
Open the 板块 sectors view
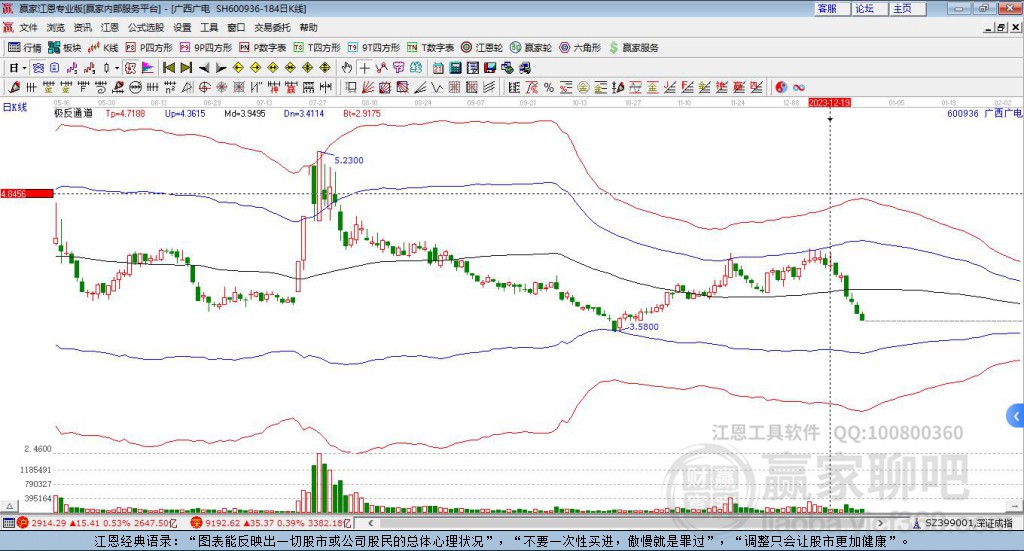[x=64, y=48]
